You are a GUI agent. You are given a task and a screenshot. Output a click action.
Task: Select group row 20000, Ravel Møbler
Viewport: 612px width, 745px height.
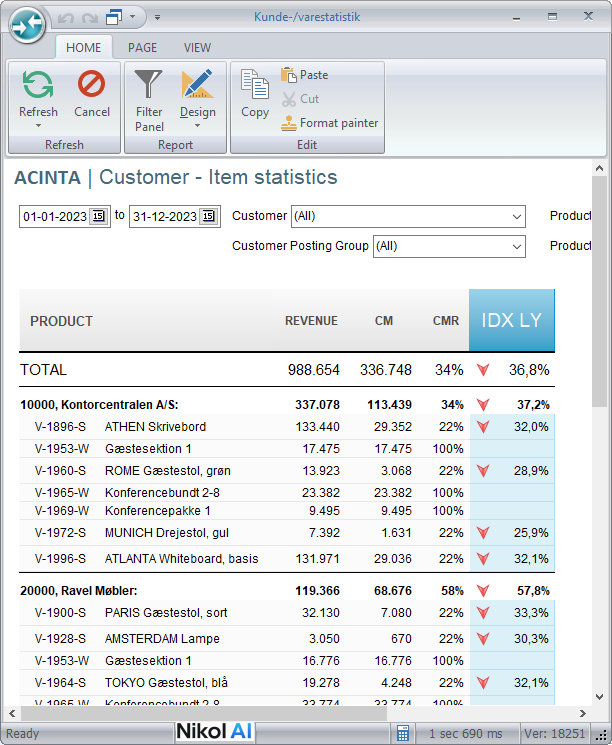(287, 591)
